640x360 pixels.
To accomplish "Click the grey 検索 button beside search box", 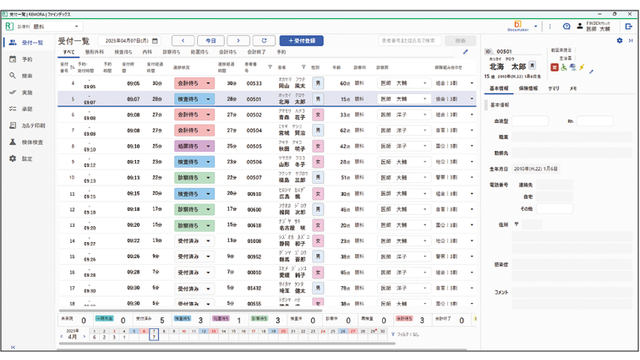I will 460,40.
